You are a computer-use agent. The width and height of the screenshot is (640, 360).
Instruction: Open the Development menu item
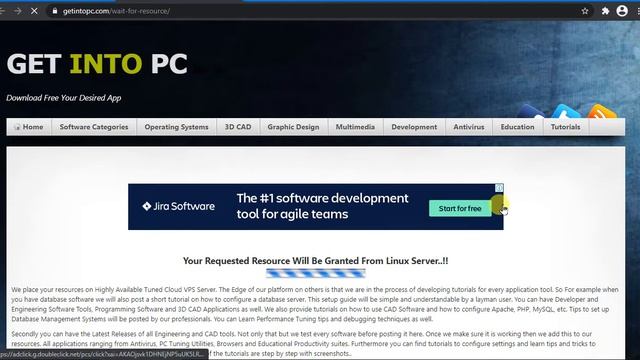(414, 127)
